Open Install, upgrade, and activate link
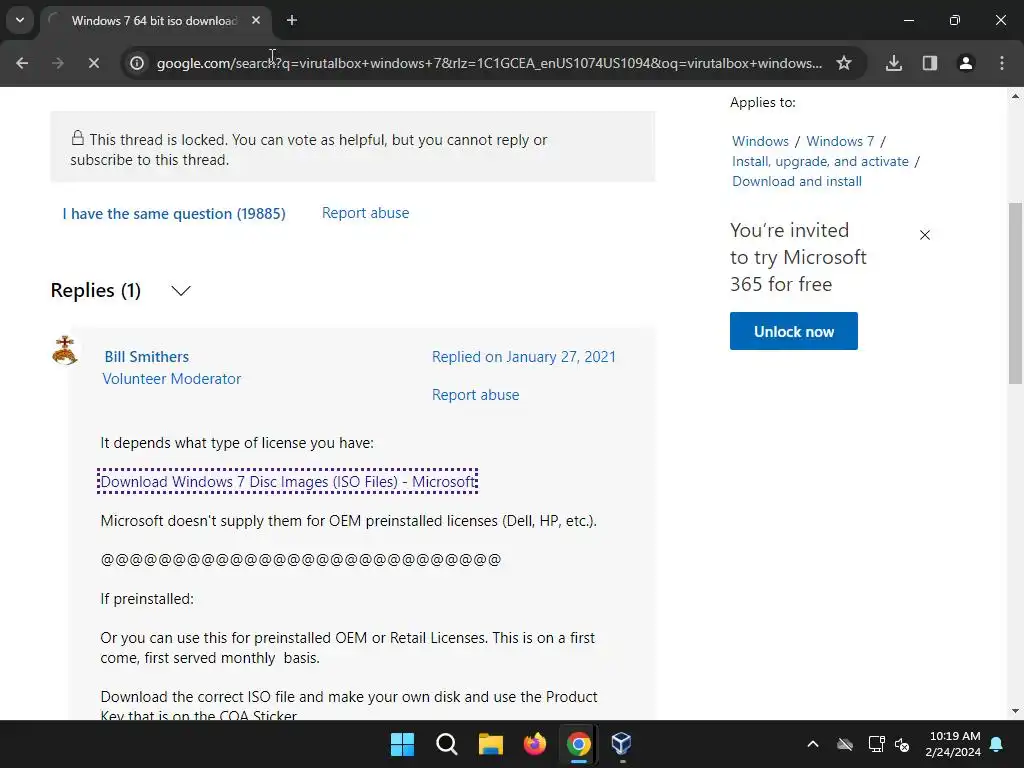This screenshot has width=1024, height=768. tap(820, 161)
